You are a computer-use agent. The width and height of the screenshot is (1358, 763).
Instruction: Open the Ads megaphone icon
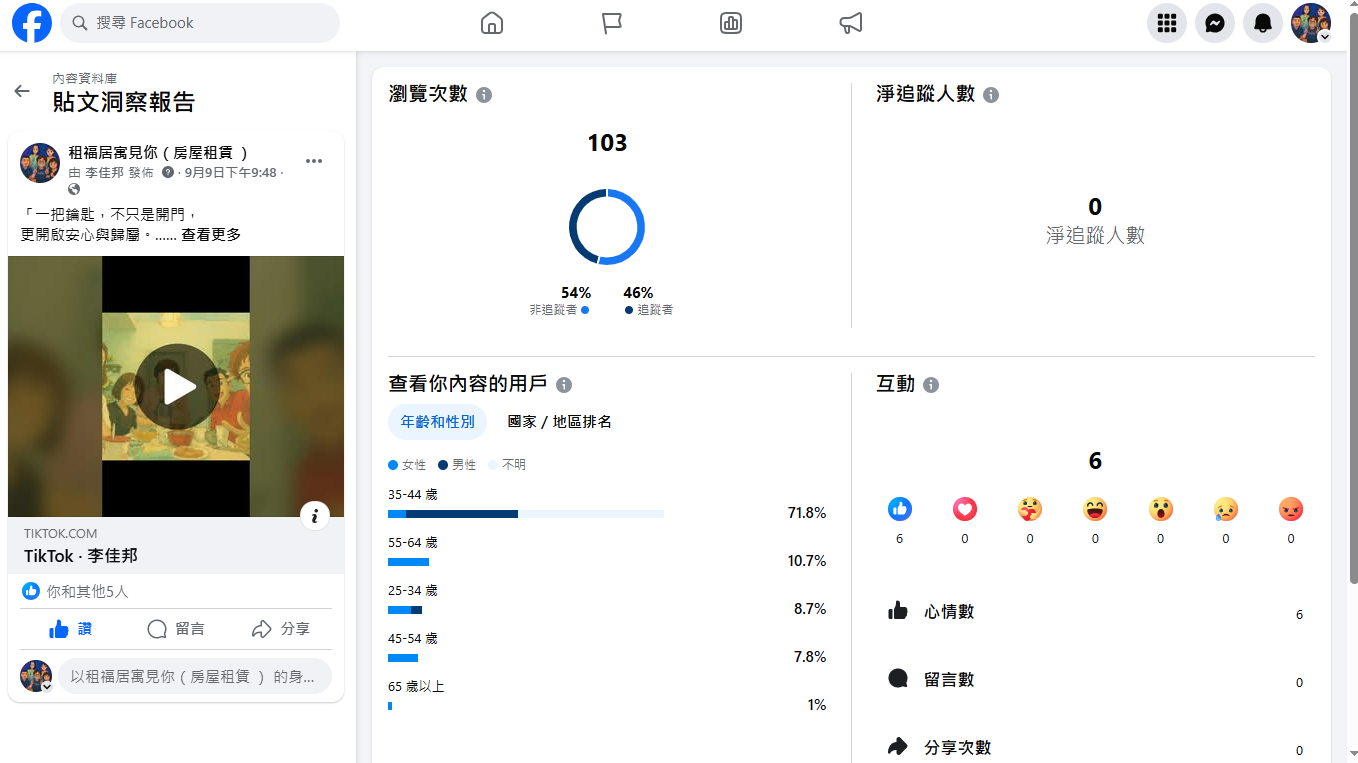tap(851, 23)
